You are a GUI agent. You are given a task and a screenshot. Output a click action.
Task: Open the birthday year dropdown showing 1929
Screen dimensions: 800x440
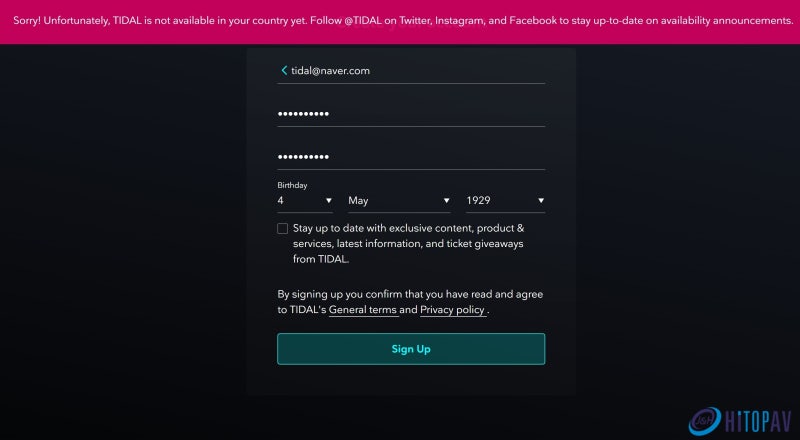click(505, 201)
